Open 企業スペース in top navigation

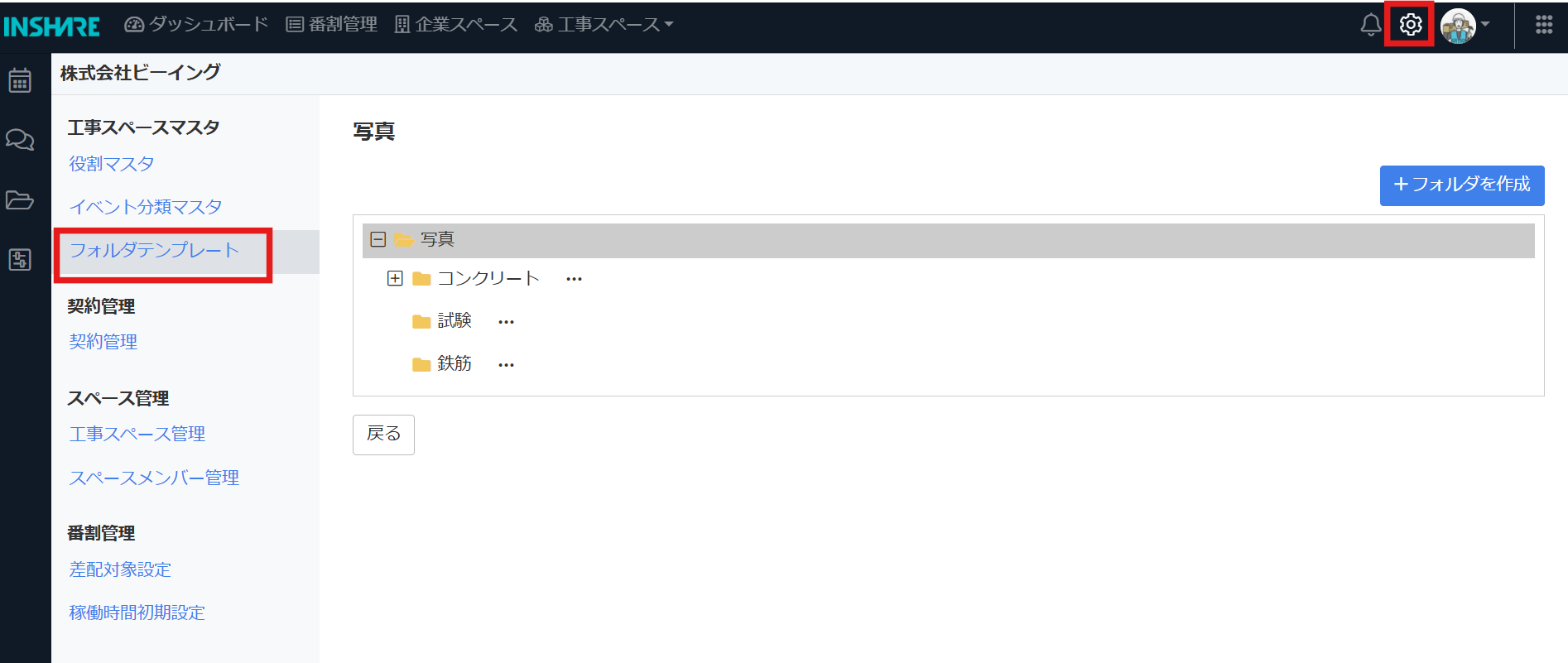coord(456,25)
